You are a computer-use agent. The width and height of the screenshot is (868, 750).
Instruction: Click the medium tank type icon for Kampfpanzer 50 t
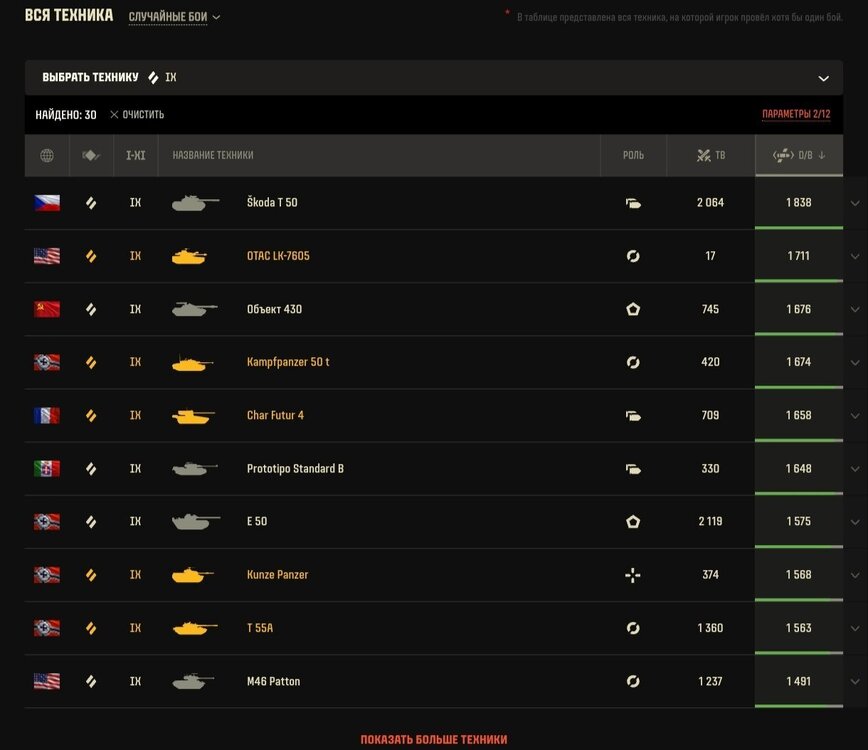click(91, 362)
